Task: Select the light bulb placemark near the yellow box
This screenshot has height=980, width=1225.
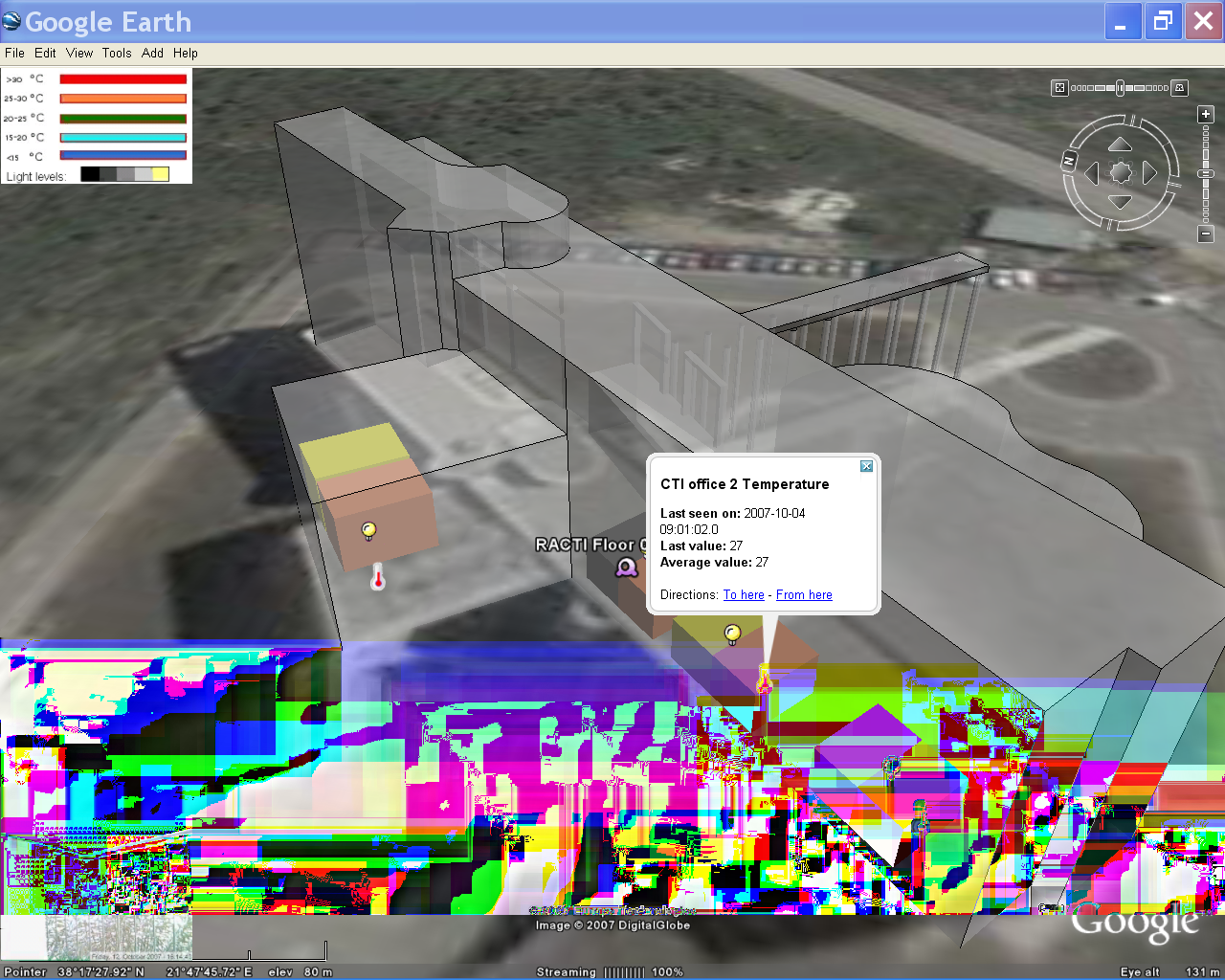Action: [x=368, y=531]
